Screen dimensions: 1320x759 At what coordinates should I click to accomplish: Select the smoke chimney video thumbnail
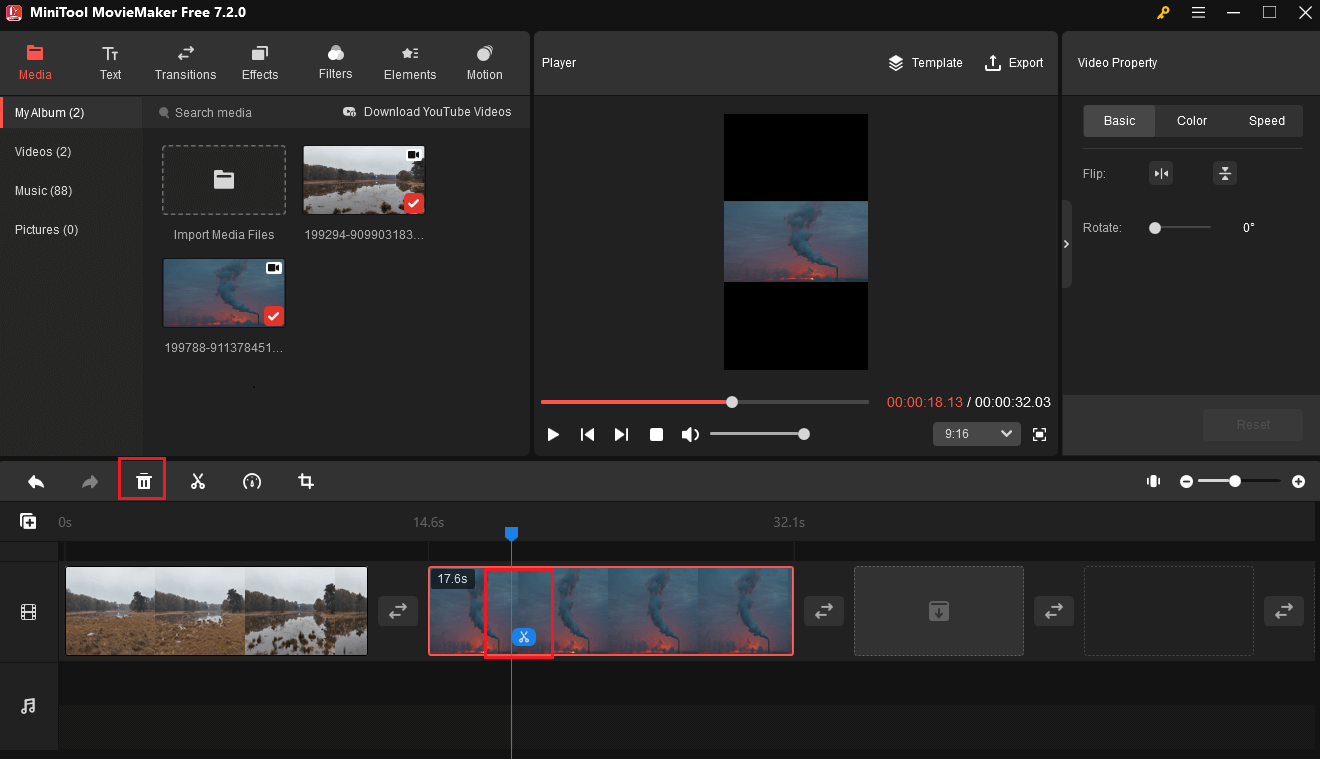coord(224,293)
